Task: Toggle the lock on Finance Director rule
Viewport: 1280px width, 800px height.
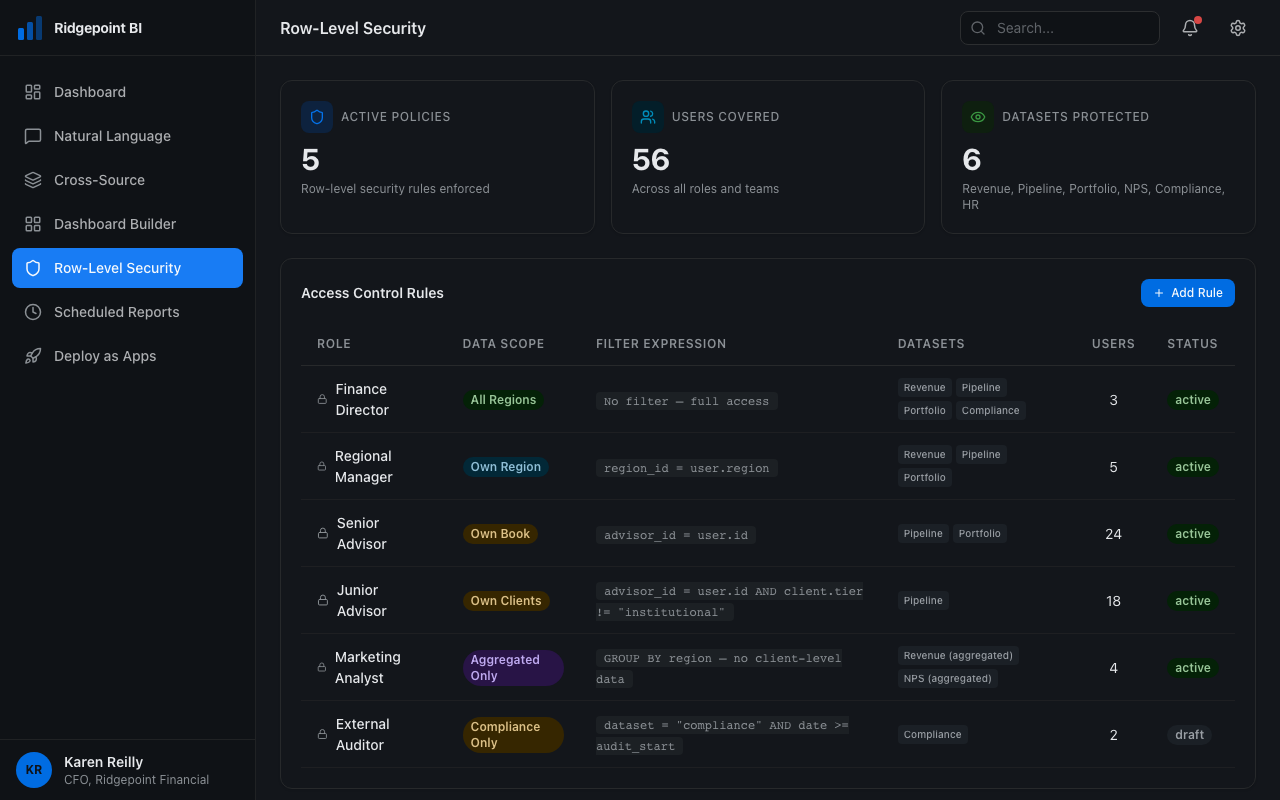Action: [x=321, y=399]
